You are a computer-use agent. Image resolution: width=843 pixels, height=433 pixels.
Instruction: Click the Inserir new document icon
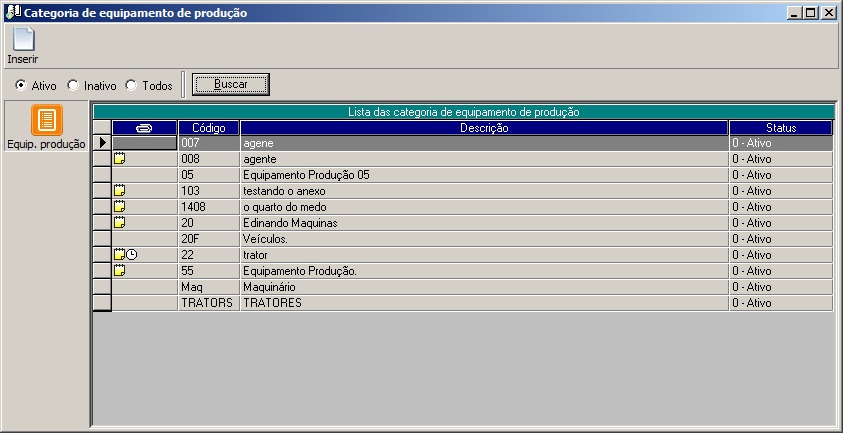pos(23,39)
